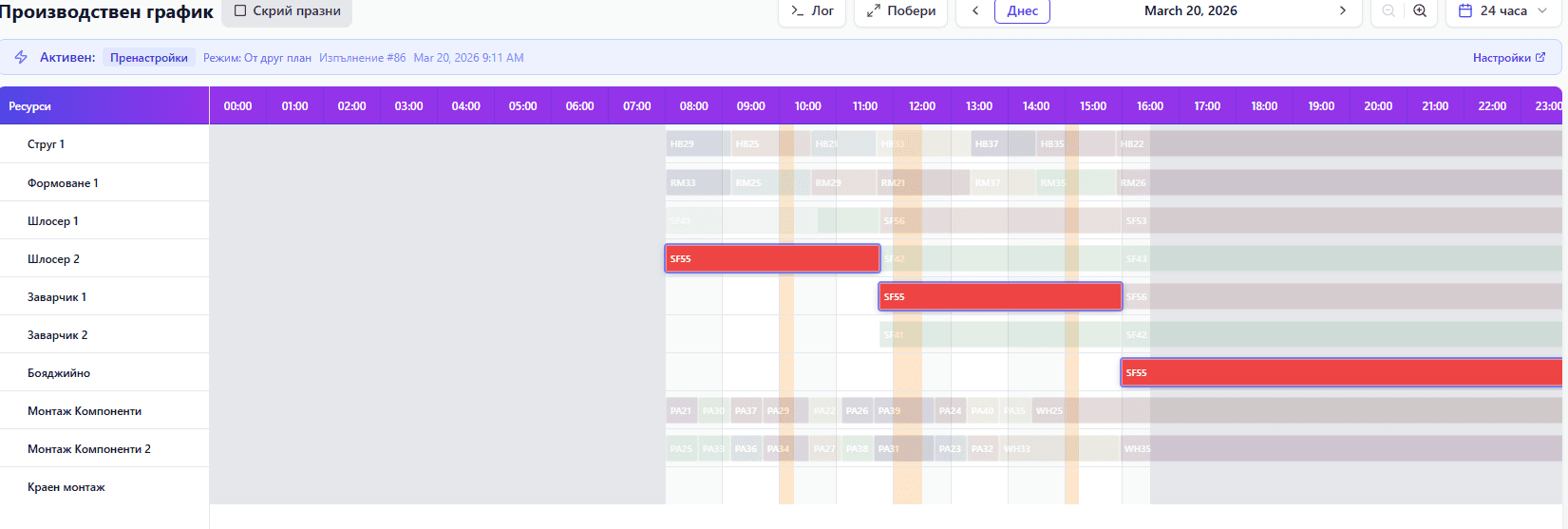
Task: Click the Краен монтаж resource row label
Action: (x=66, y=487)
